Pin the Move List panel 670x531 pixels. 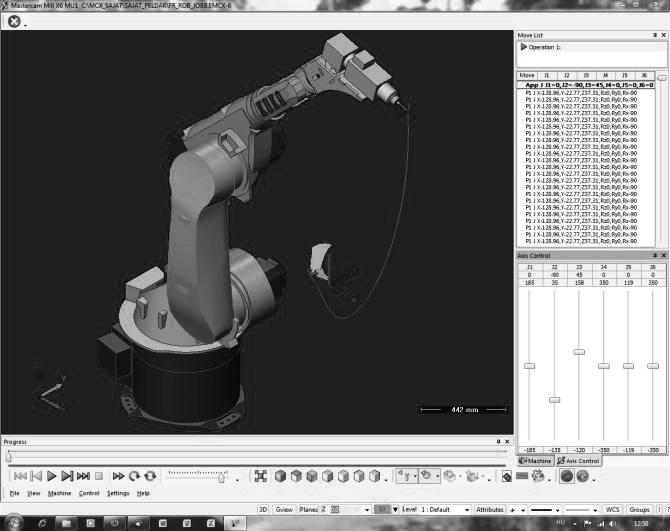[655, 35]
